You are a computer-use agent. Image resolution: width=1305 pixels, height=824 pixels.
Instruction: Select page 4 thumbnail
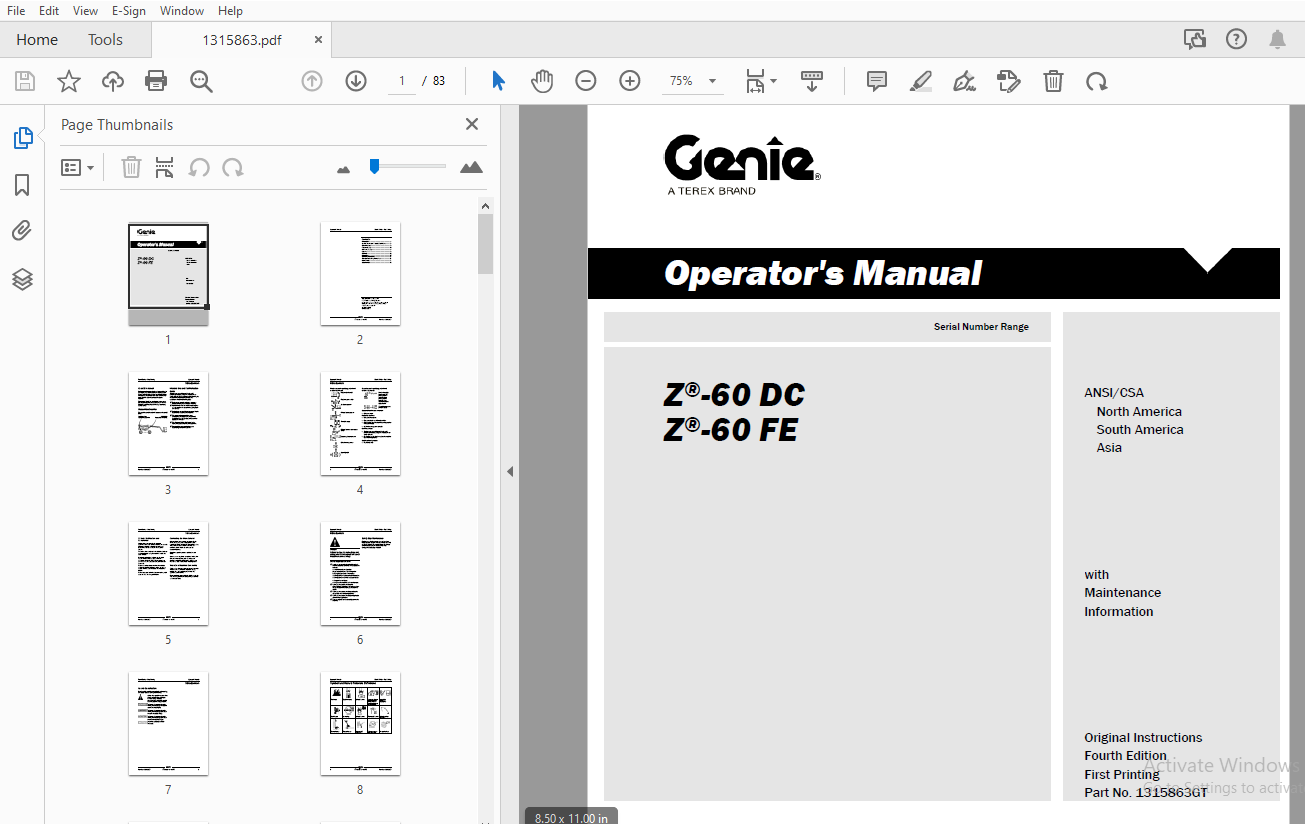pyautogui.click(x=360, y=424)
